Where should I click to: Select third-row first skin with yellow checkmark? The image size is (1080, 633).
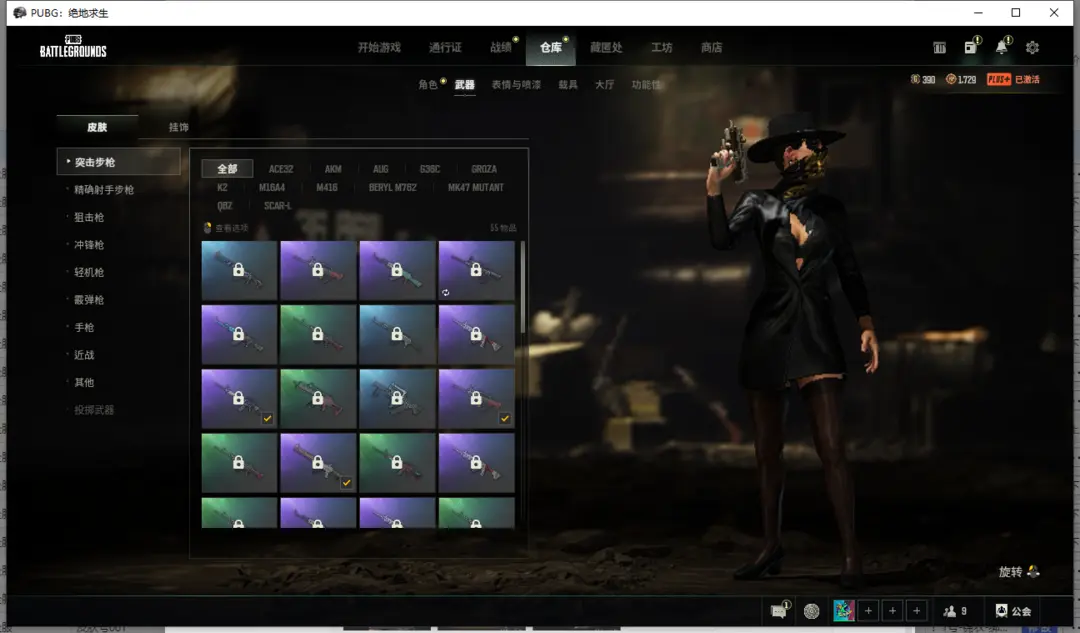point(239,398)
